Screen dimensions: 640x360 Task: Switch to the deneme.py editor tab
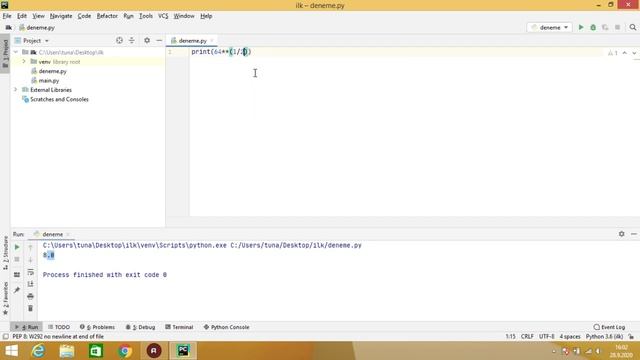coord(192,40)
